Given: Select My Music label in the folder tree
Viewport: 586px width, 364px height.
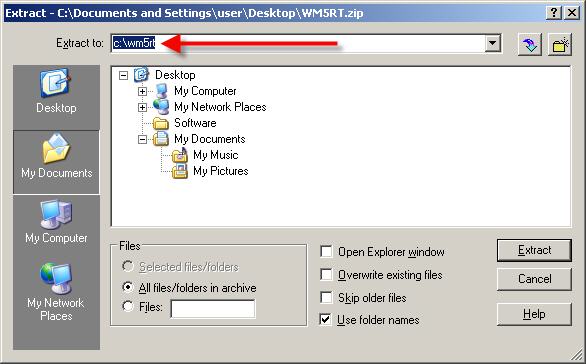Looking at the screenshot, I should [x=216, y=155].
